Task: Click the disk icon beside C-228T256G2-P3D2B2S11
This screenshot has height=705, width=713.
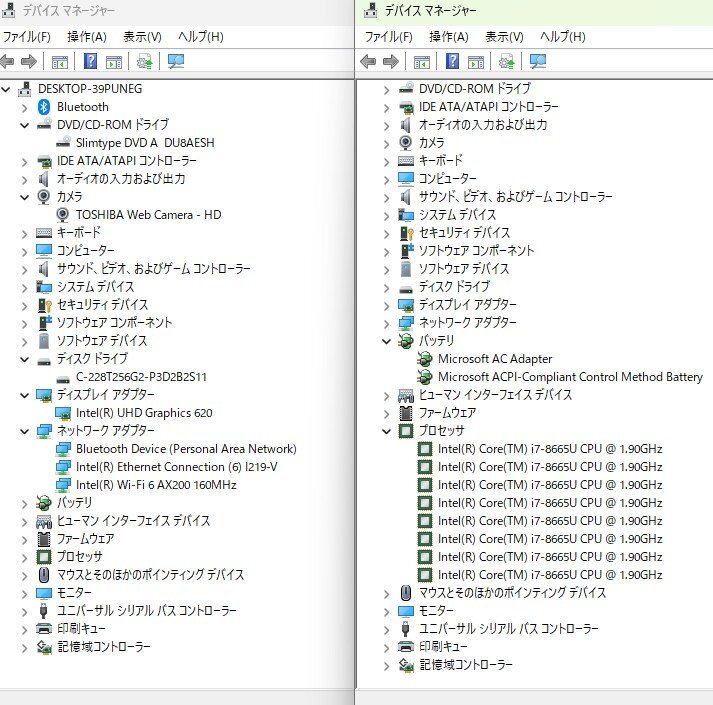Action: coord(63,378)
